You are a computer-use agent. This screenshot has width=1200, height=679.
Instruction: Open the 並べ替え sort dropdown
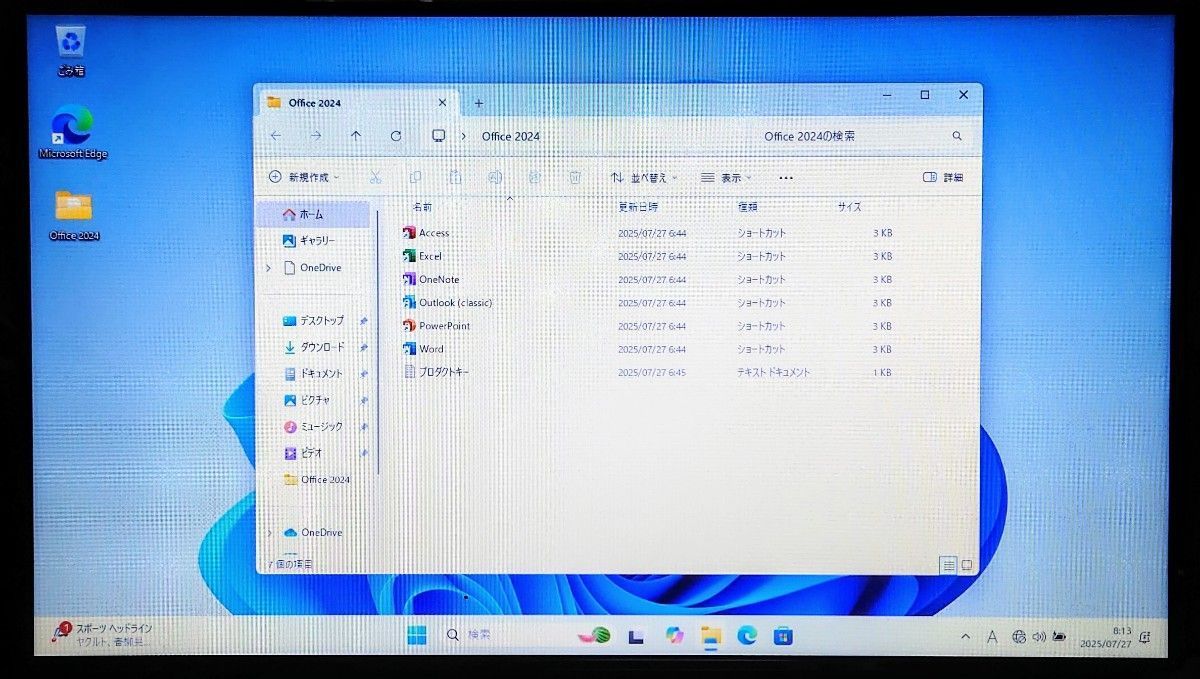click(645, 177)
